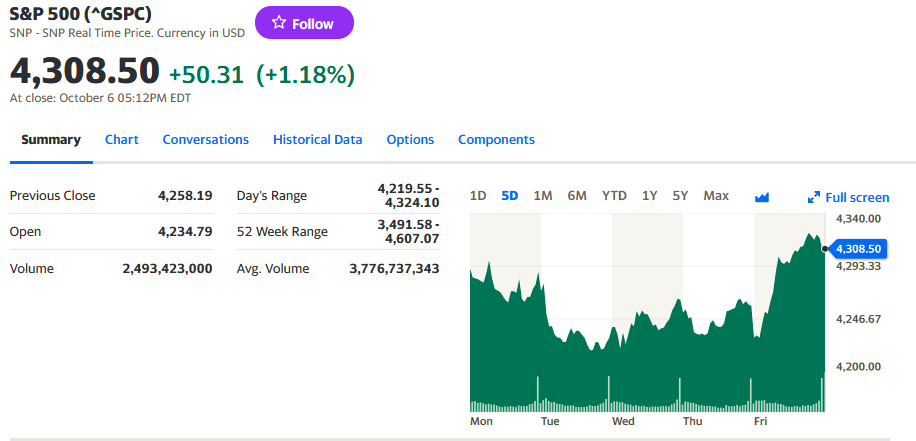Screen dimensions: 916x441
Task: Open the Chart tab
Action: (122, 140)
